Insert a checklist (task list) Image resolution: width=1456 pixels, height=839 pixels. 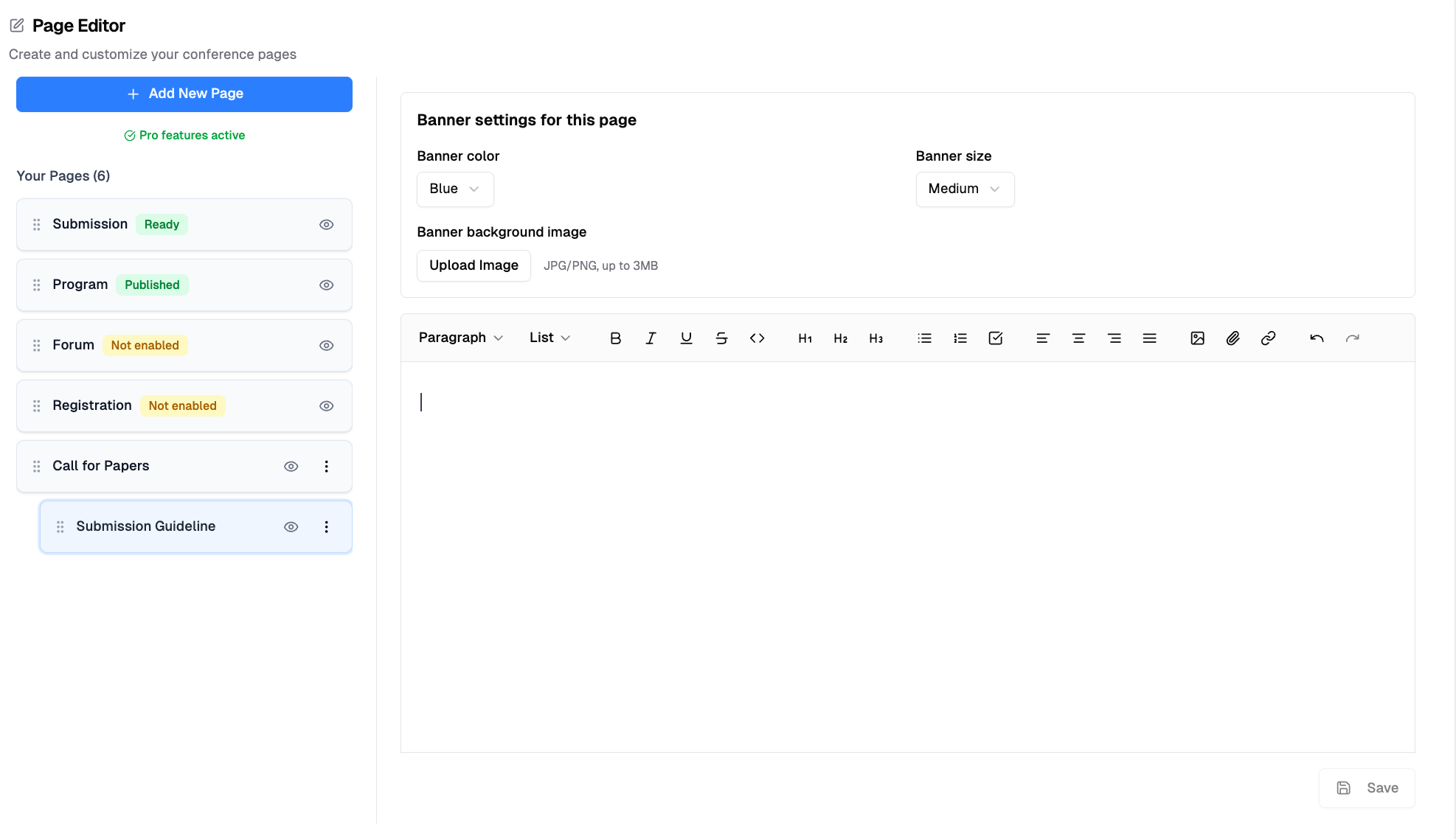coord(995,338)
